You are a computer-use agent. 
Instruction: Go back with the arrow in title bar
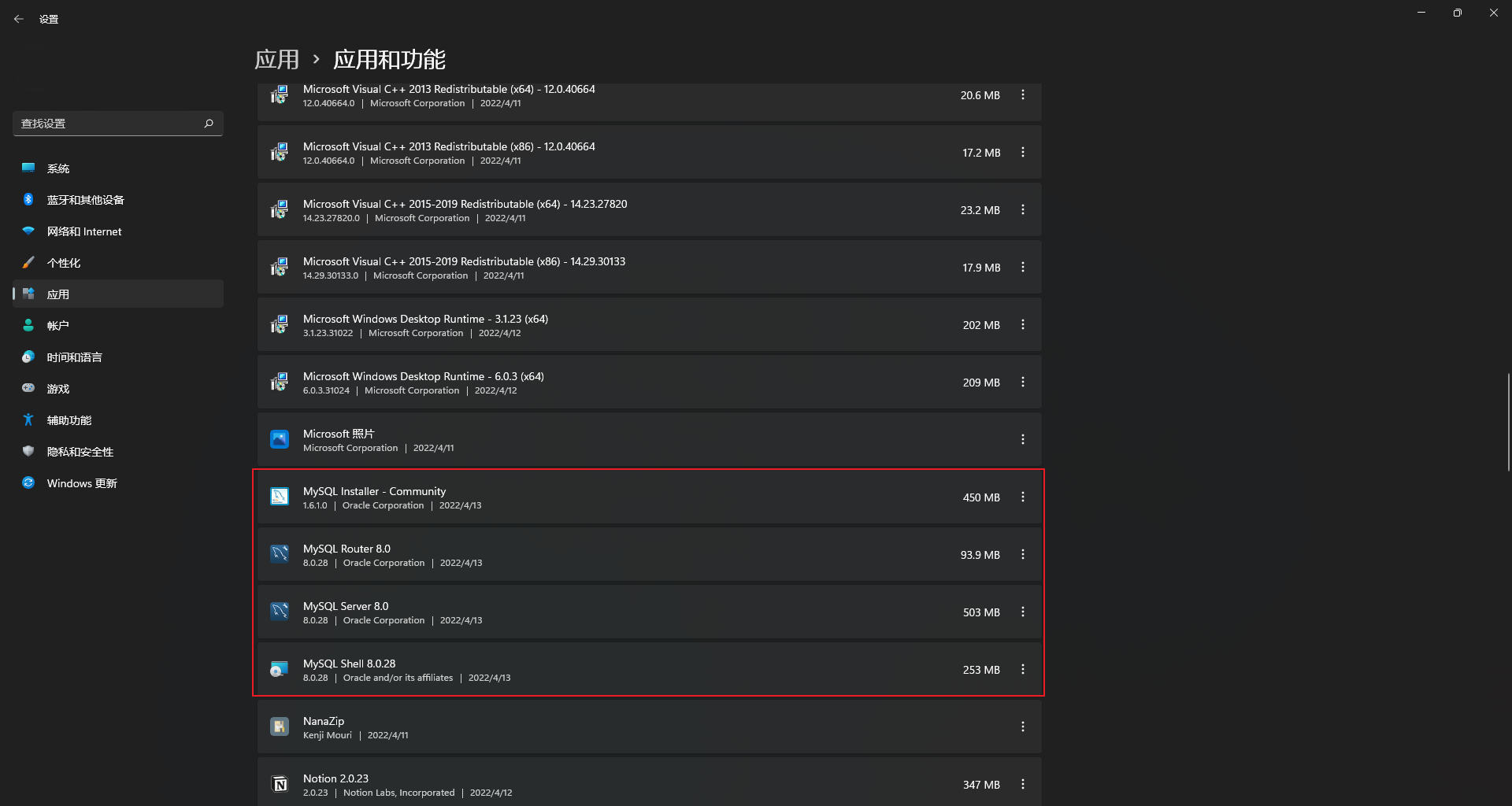(19, 19)
